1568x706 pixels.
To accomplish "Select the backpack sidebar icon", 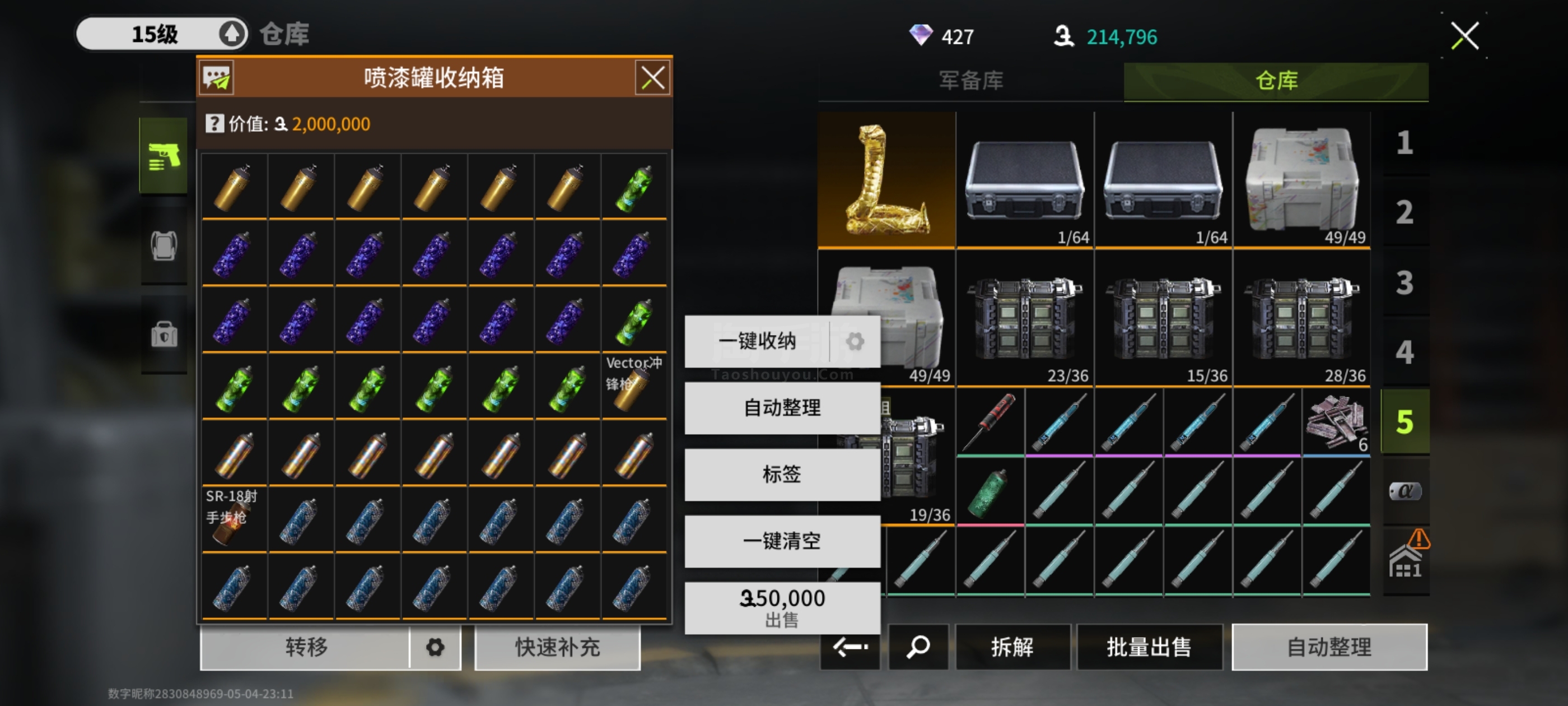I will (x=164, y=246).
